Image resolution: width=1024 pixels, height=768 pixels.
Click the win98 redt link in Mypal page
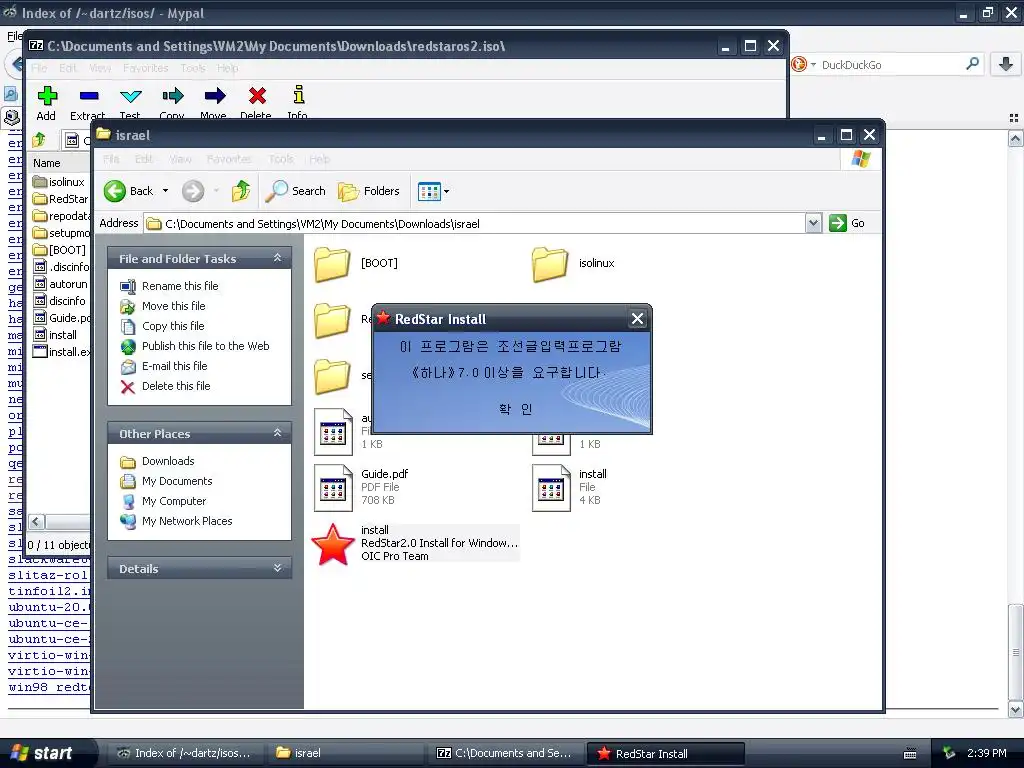click(49, 687)
